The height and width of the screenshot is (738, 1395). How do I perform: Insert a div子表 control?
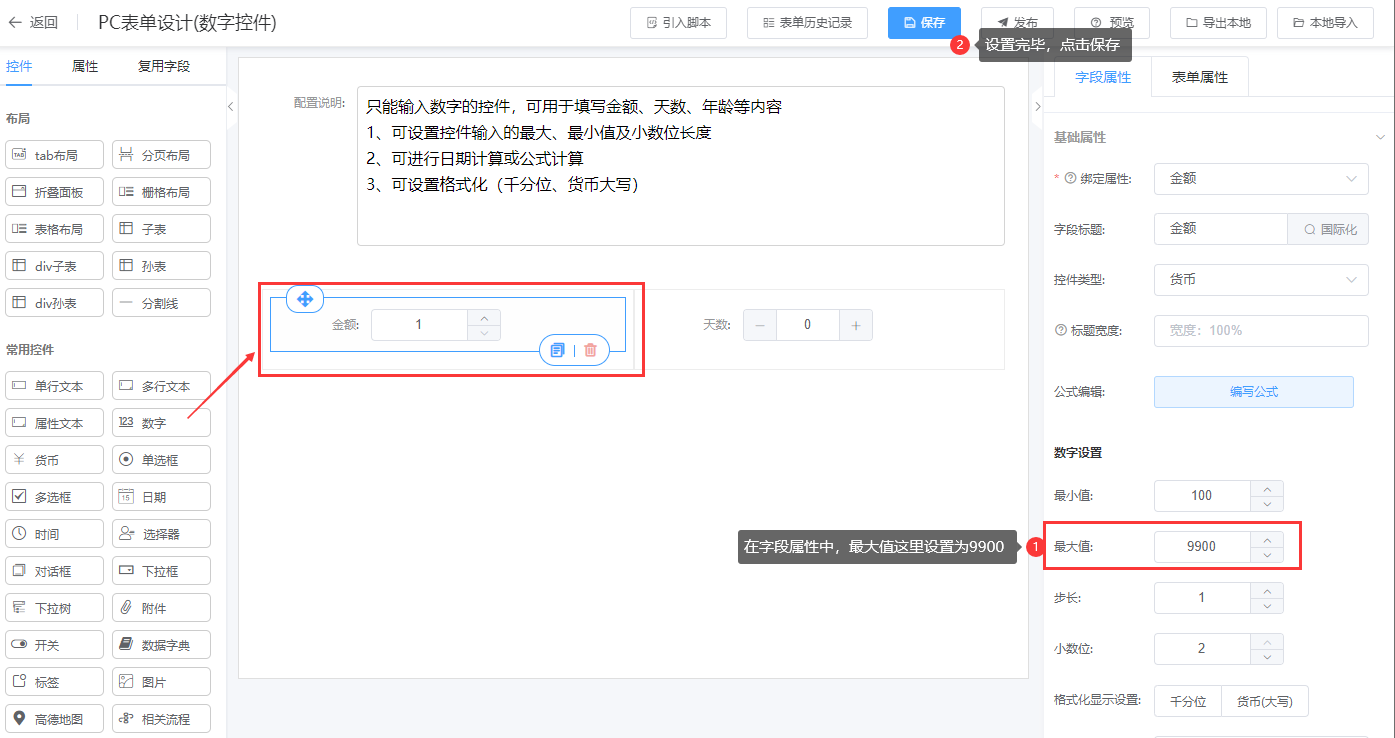click(55, 266)
